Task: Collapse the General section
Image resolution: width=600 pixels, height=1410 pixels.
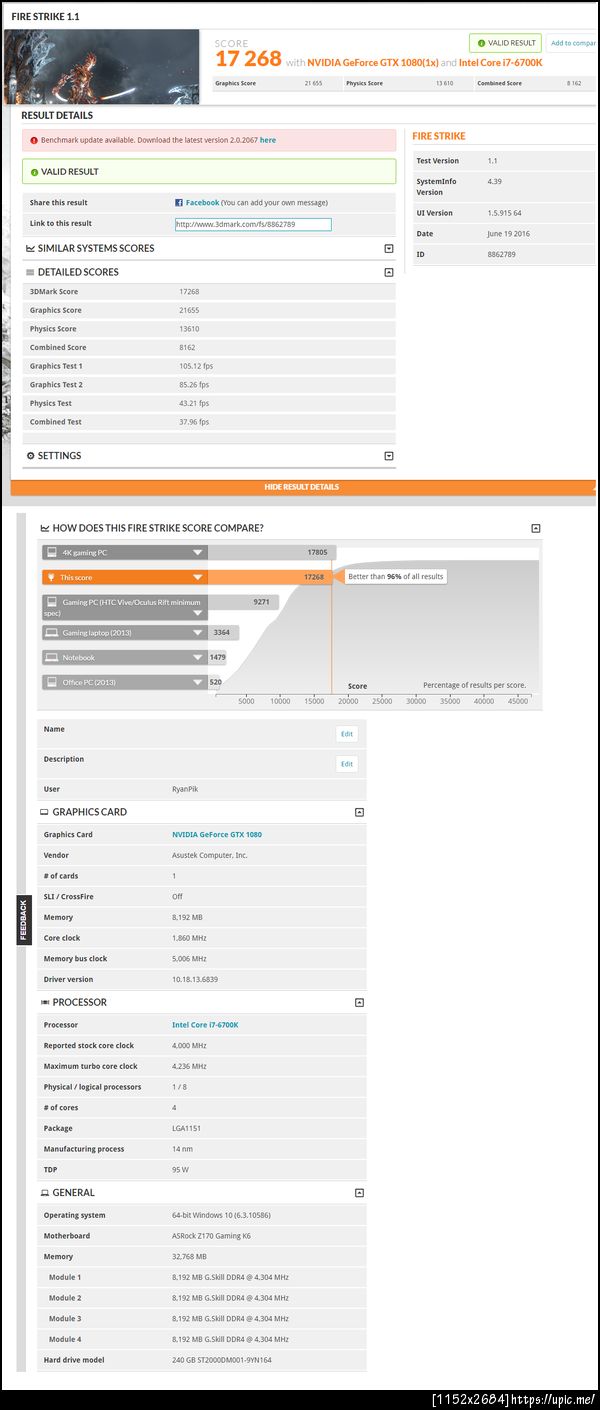Action: pos(360,1192)
